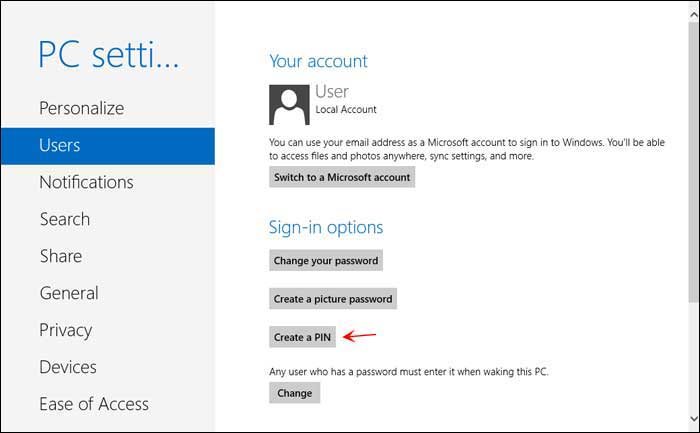Click the Create a PIN button
This screenshot has height=433, width=700.
(x=302, y=337)
